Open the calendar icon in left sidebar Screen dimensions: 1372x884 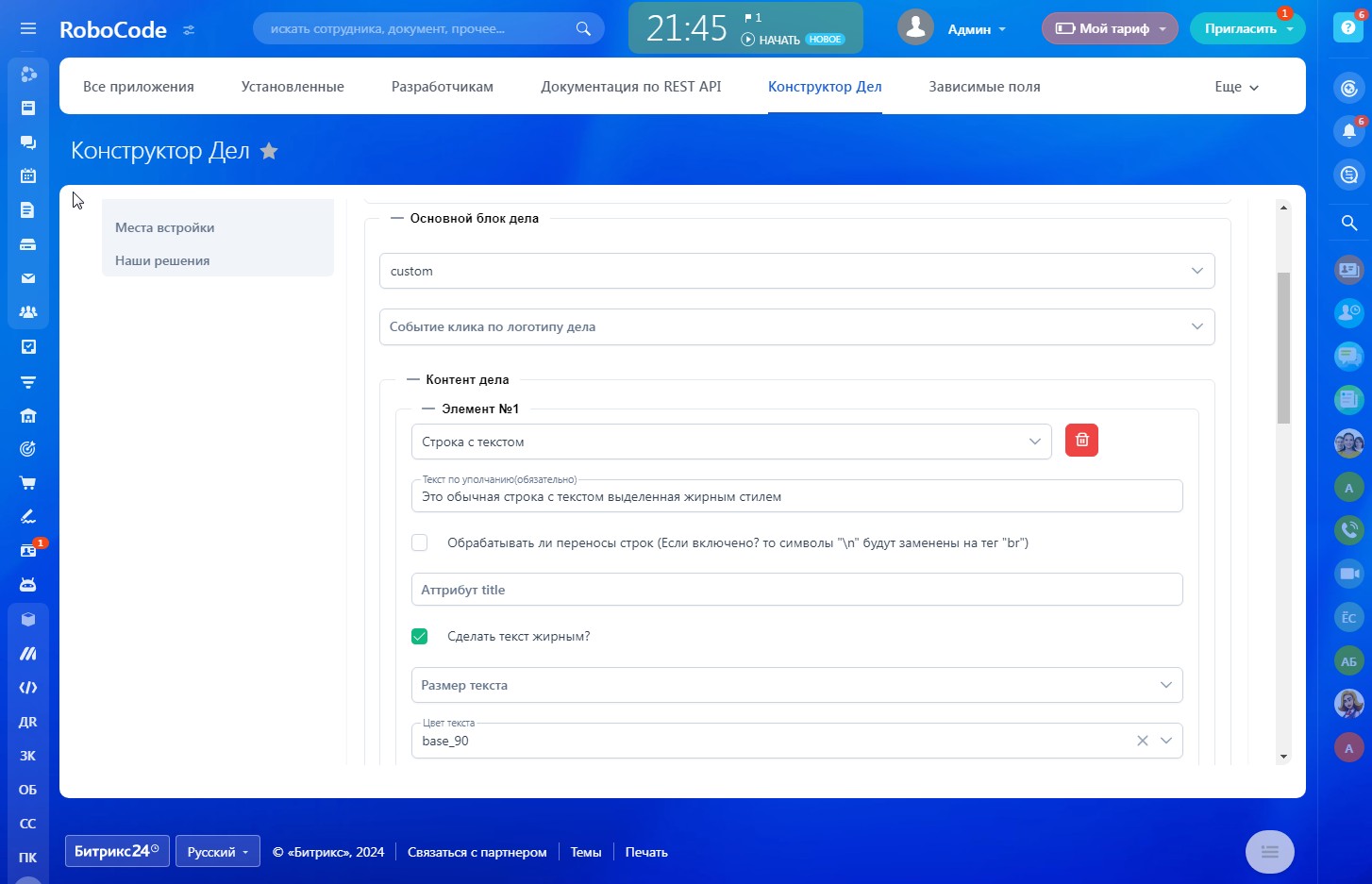tap(28, 175)
